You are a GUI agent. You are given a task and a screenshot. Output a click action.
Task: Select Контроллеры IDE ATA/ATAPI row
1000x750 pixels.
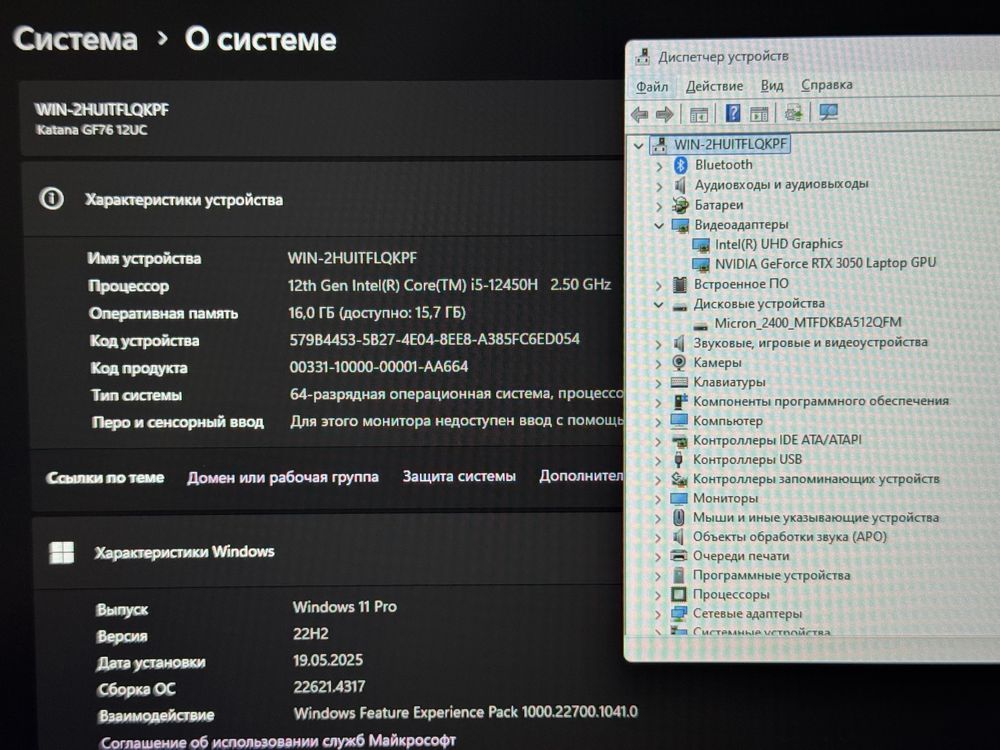777,440
